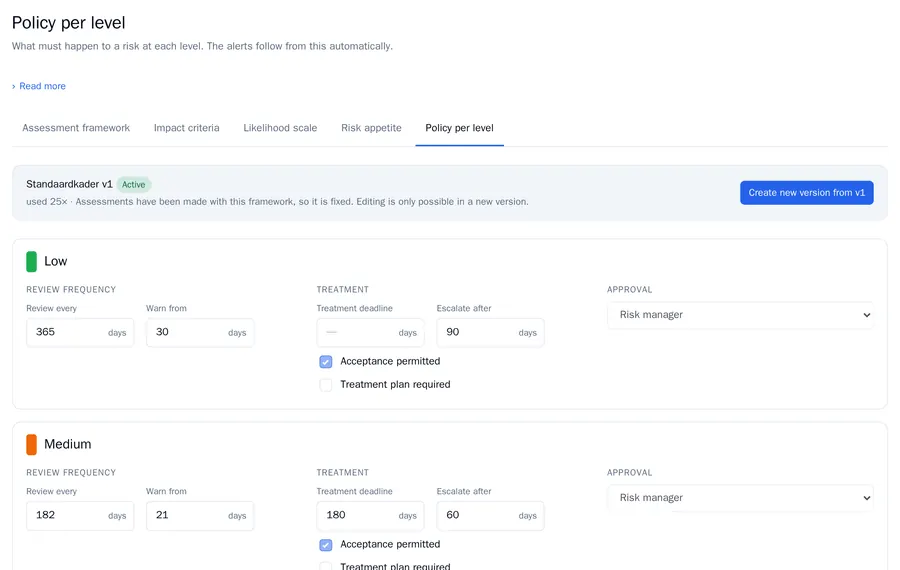Enable Low level Treatment plan required
This screenshot has height=570, width=900.
(325, 385)
